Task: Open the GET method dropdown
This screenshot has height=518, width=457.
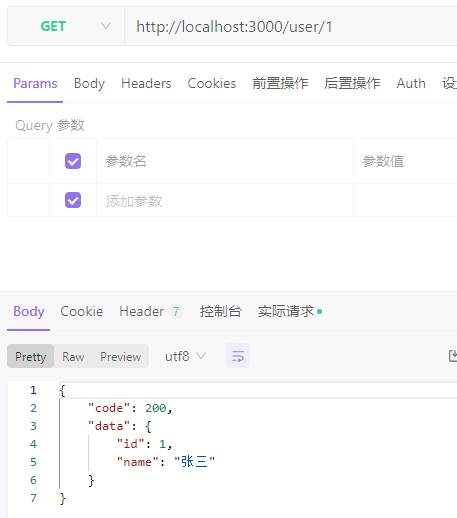Action: (66, 26)
